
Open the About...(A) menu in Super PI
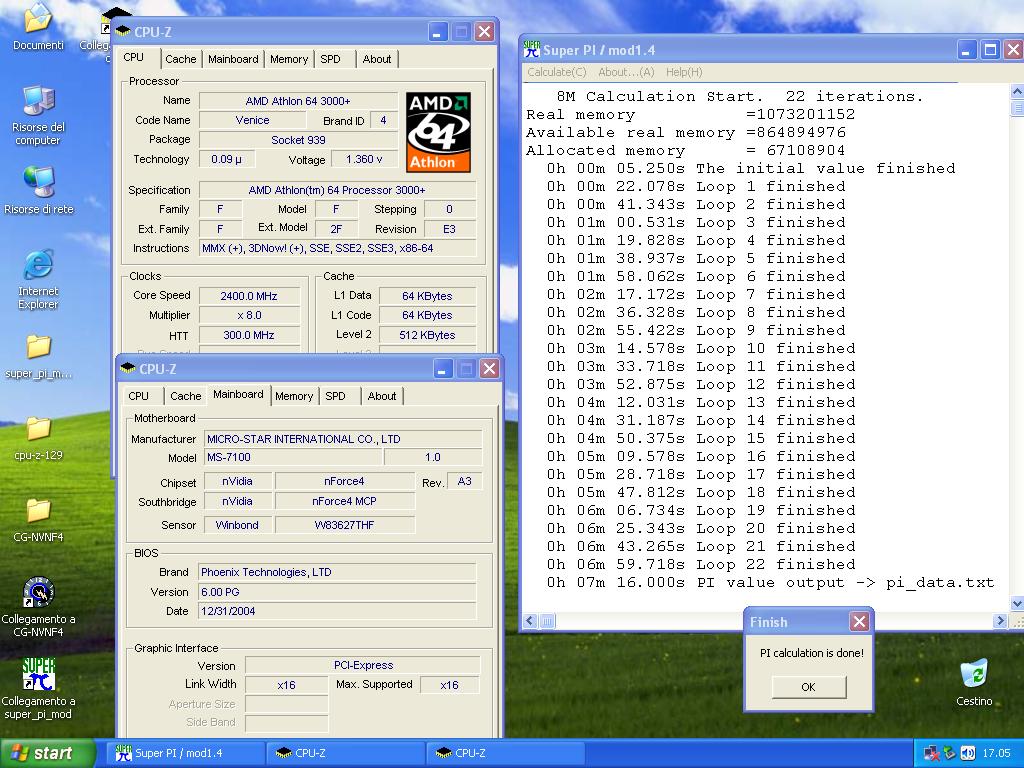pos(626,72)
